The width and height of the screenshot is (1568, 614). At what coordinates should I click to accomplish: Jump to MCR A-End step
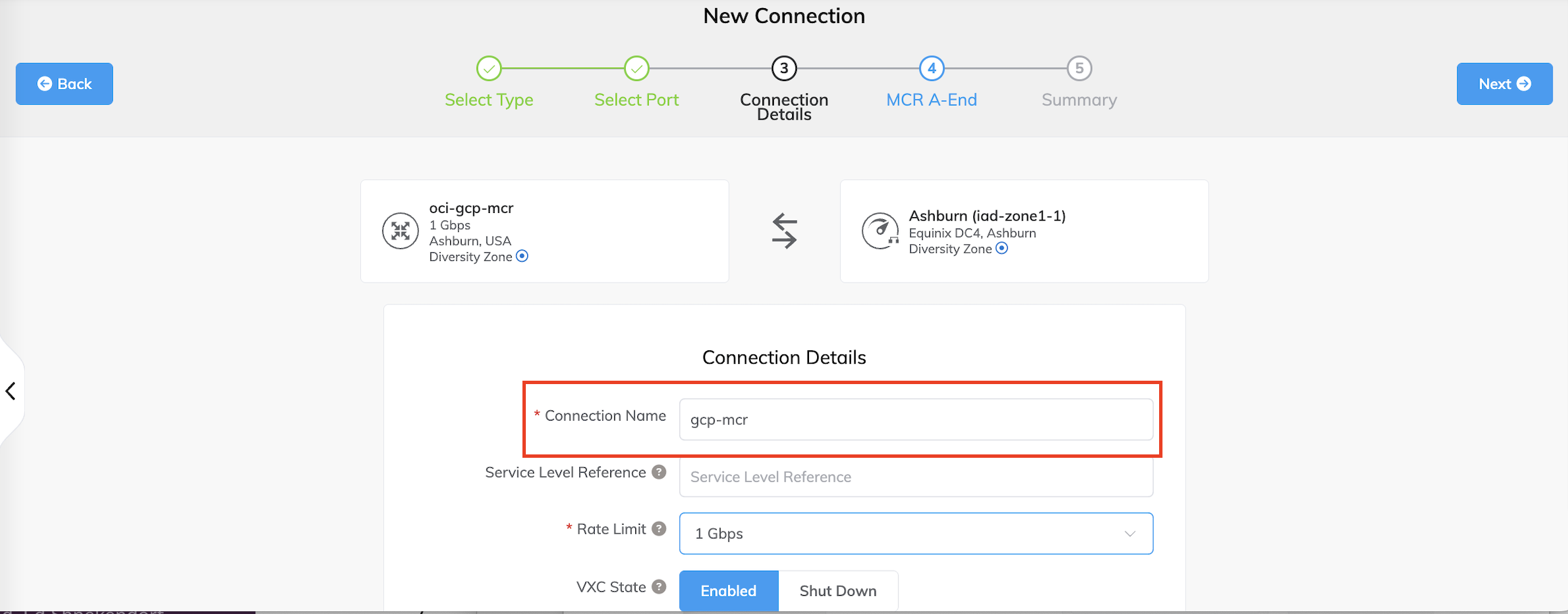click(x=931, y=69)
